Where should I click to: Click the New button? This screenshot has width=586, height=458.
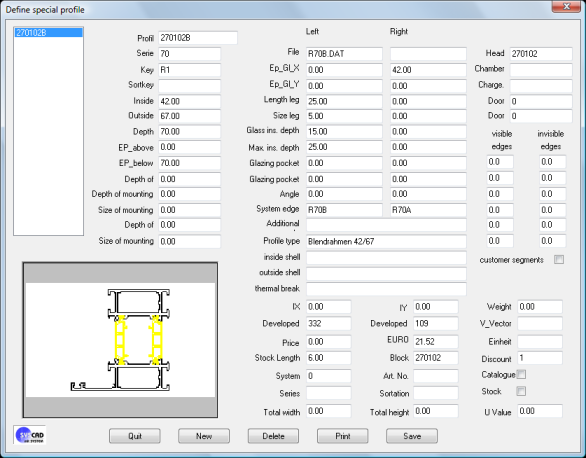coord(204,436)
